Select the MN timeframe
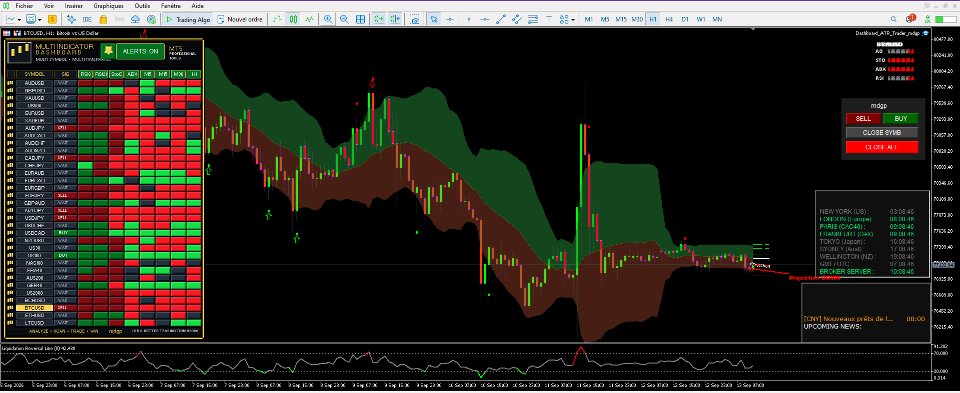 pos(717,20)
